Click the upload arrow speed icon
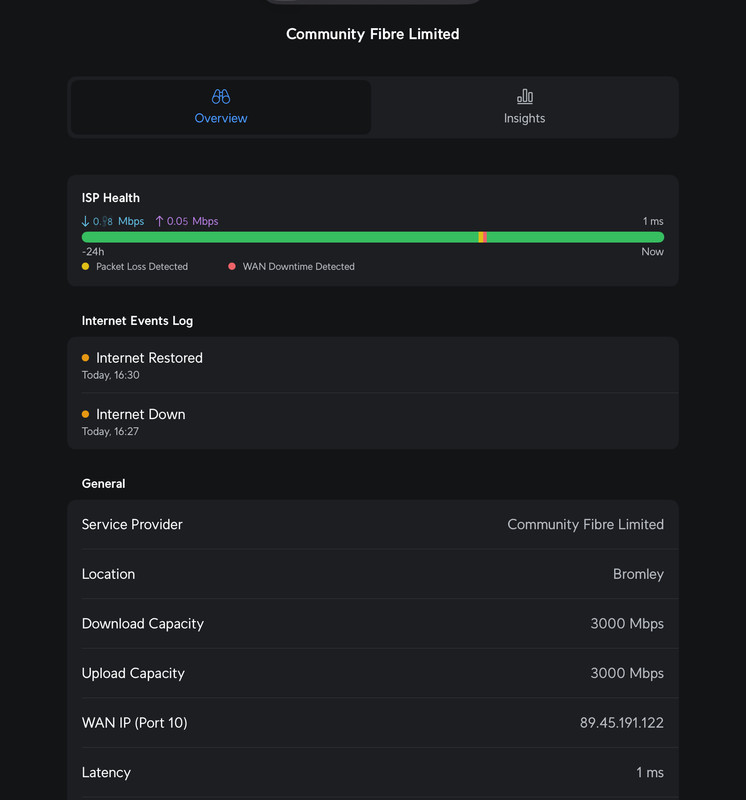 (159, 221)
